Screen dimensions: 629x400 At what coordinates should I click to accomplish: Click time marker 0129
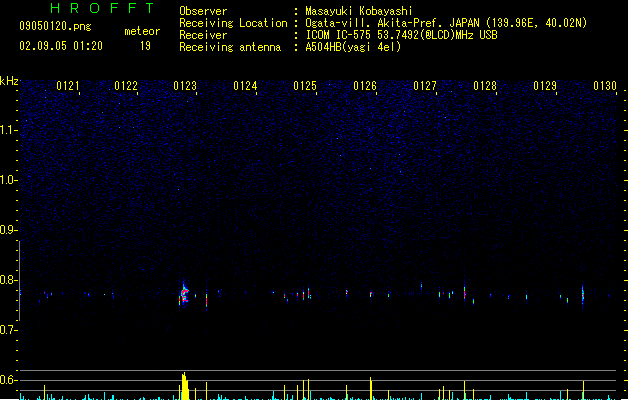pos(545,86)
